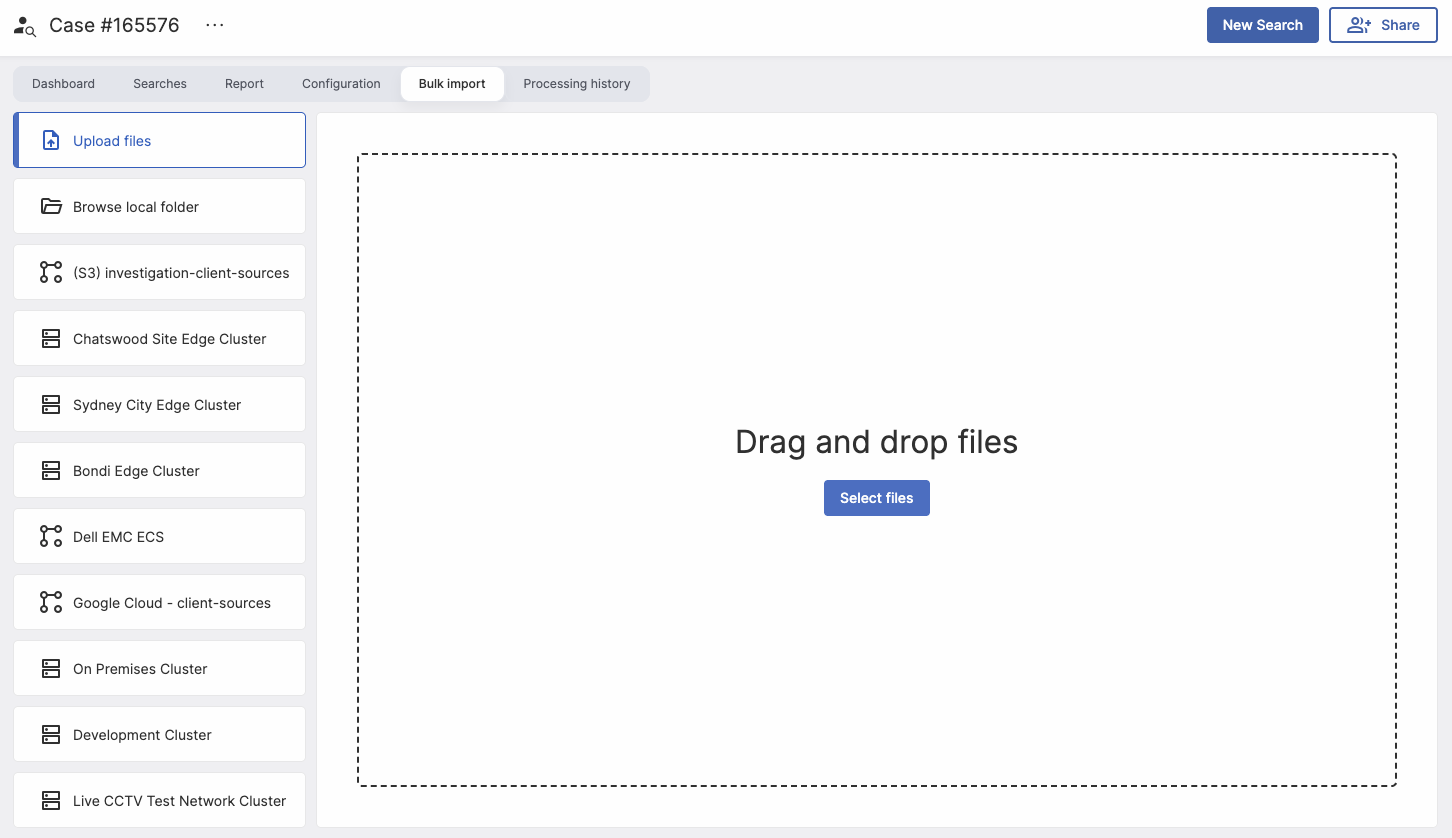Switch to the Processing history tab
Image resolution: width=1452 pixels, height=838 pixels.
click(x=577, y=84)
